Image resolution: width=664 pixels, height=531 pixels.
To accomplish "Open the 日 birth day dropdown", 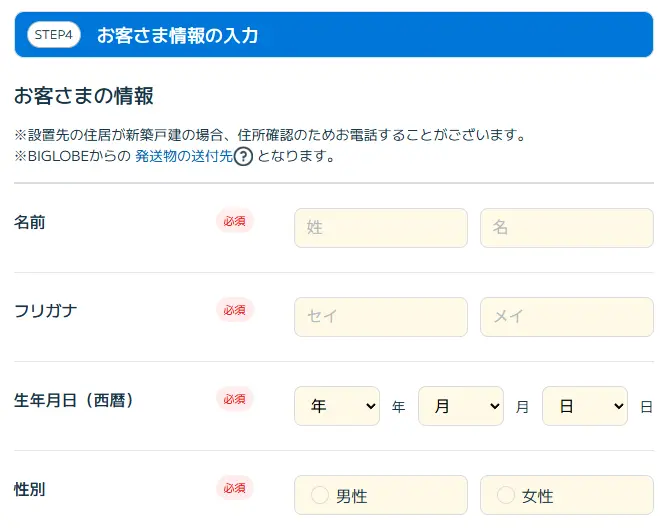I will point(584,406).
